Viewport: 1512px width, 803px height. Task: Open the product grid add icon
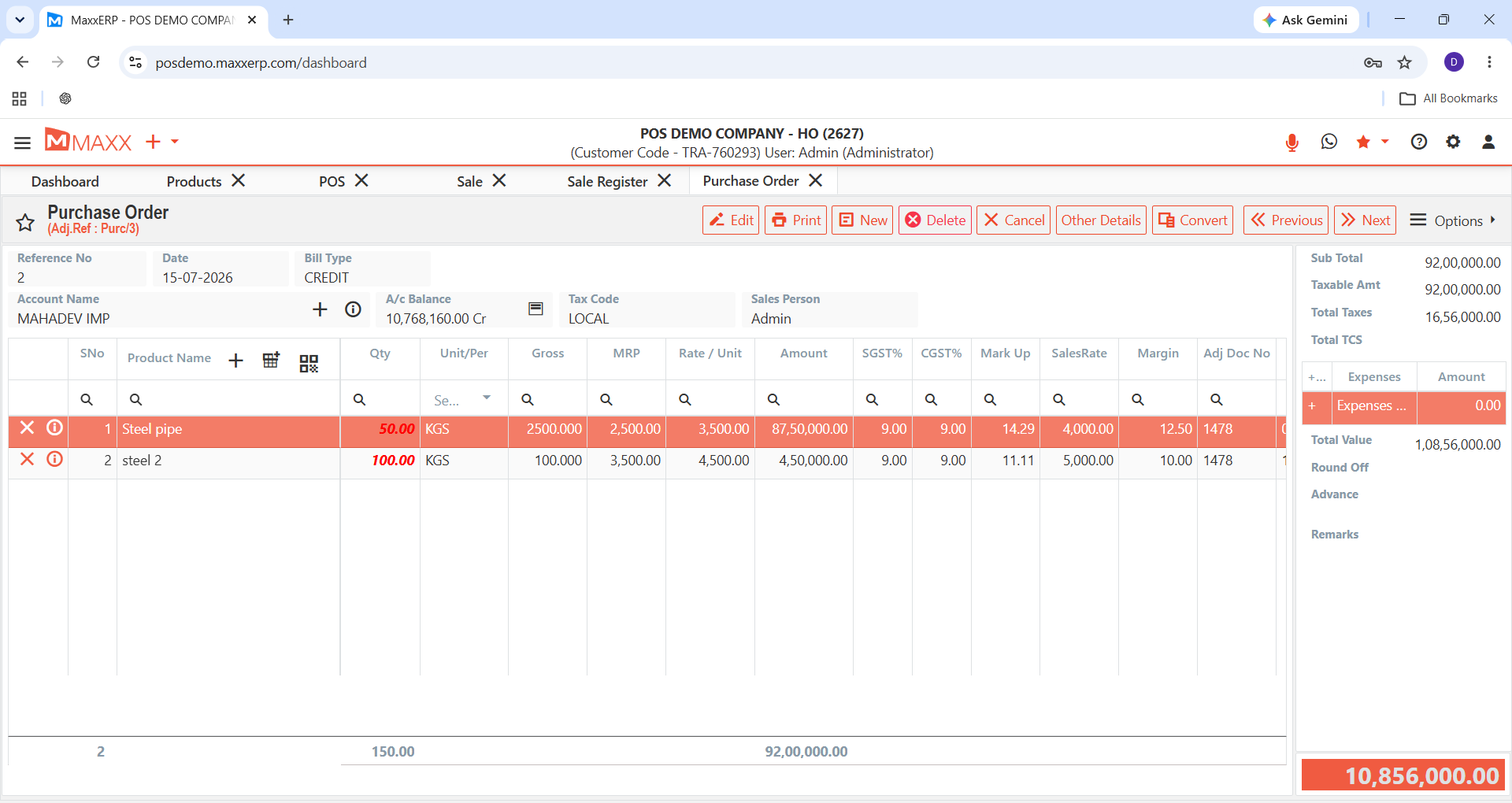(271, 360)
